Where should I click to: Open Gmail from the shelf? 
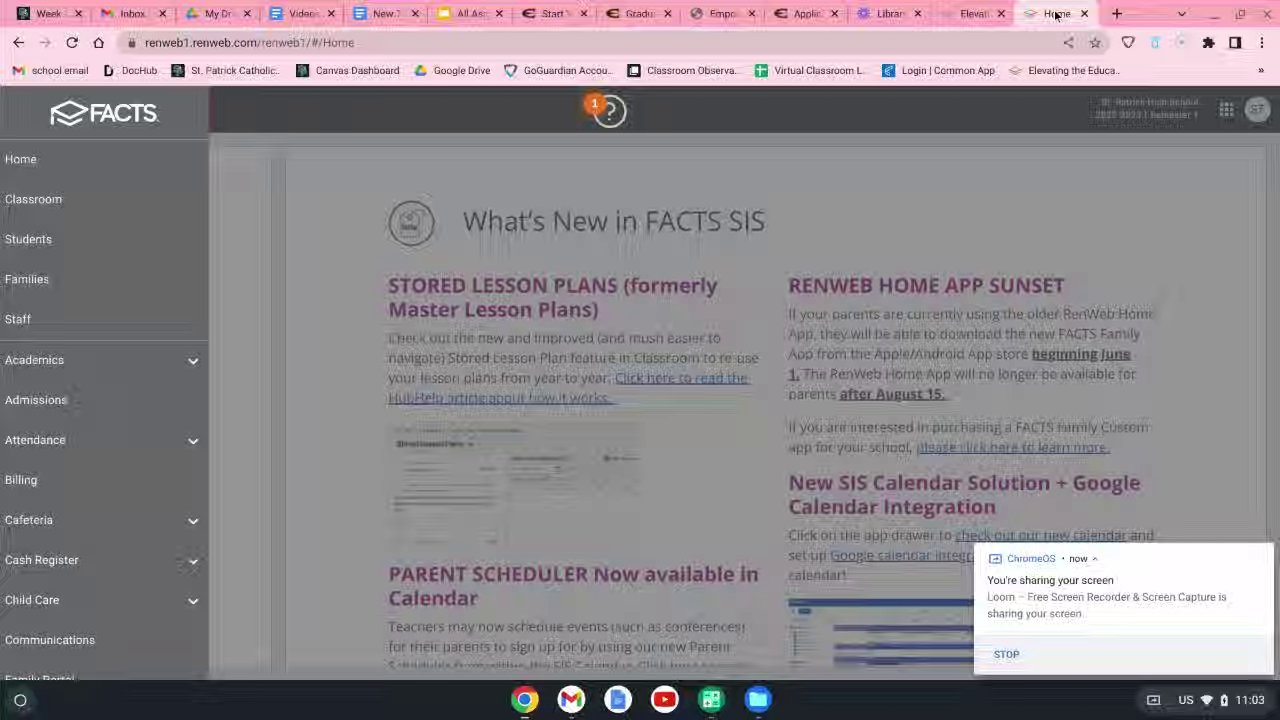571,700
